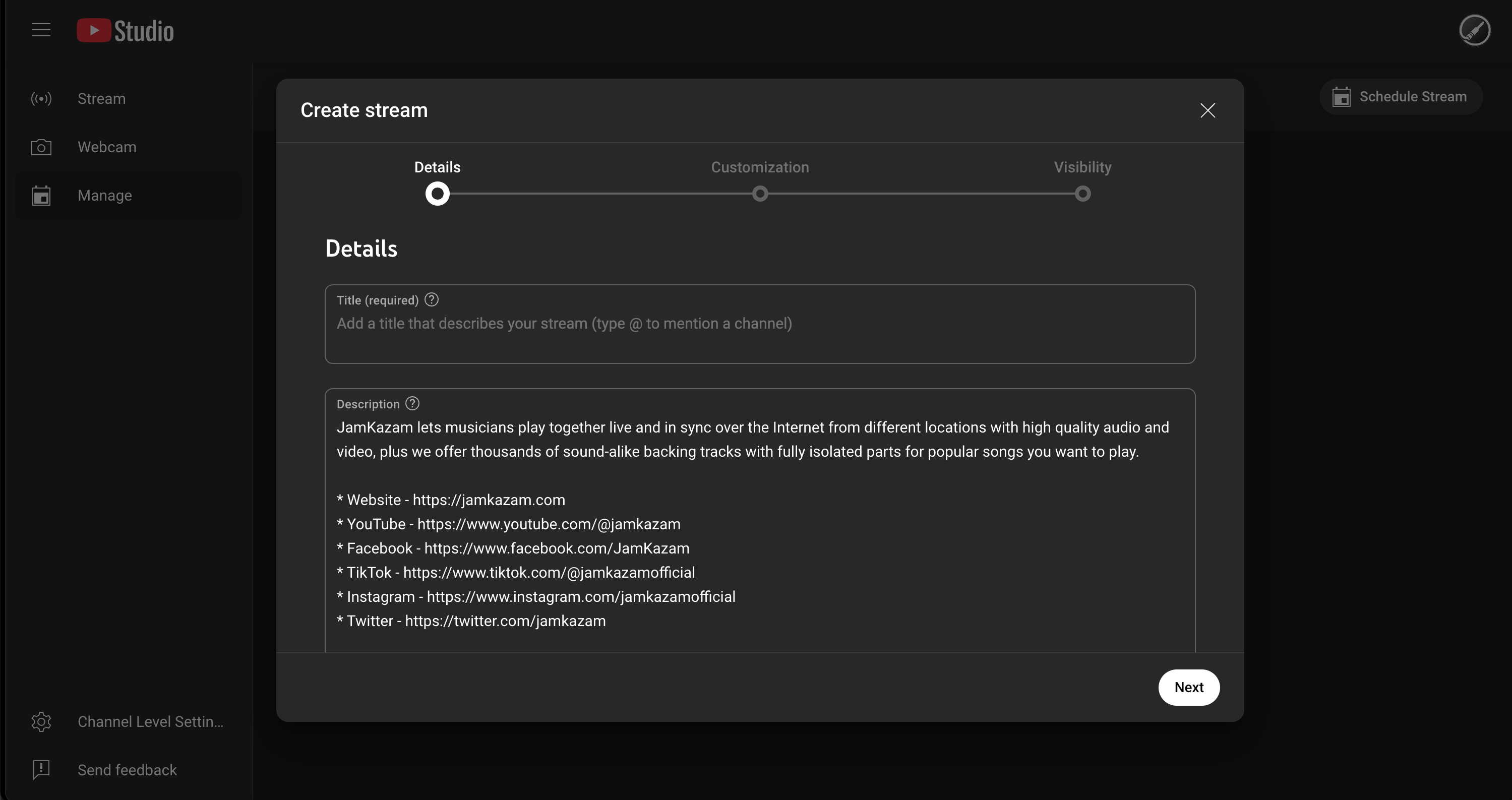Click the Stream broadcast icon
1512x800 pixels.
pyautogui.click(x=41, y=99)
